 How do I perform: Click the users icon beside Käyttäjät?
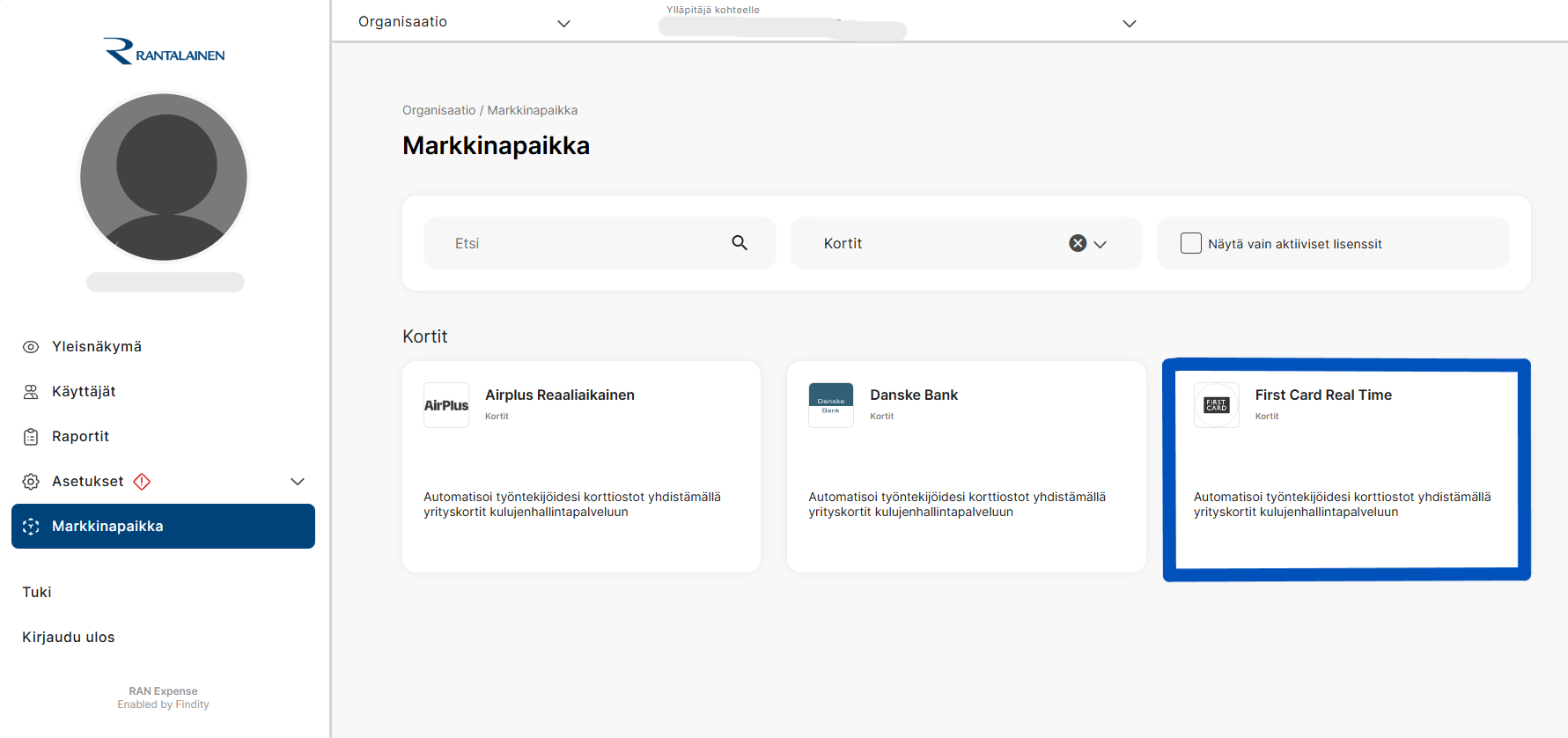31,392
